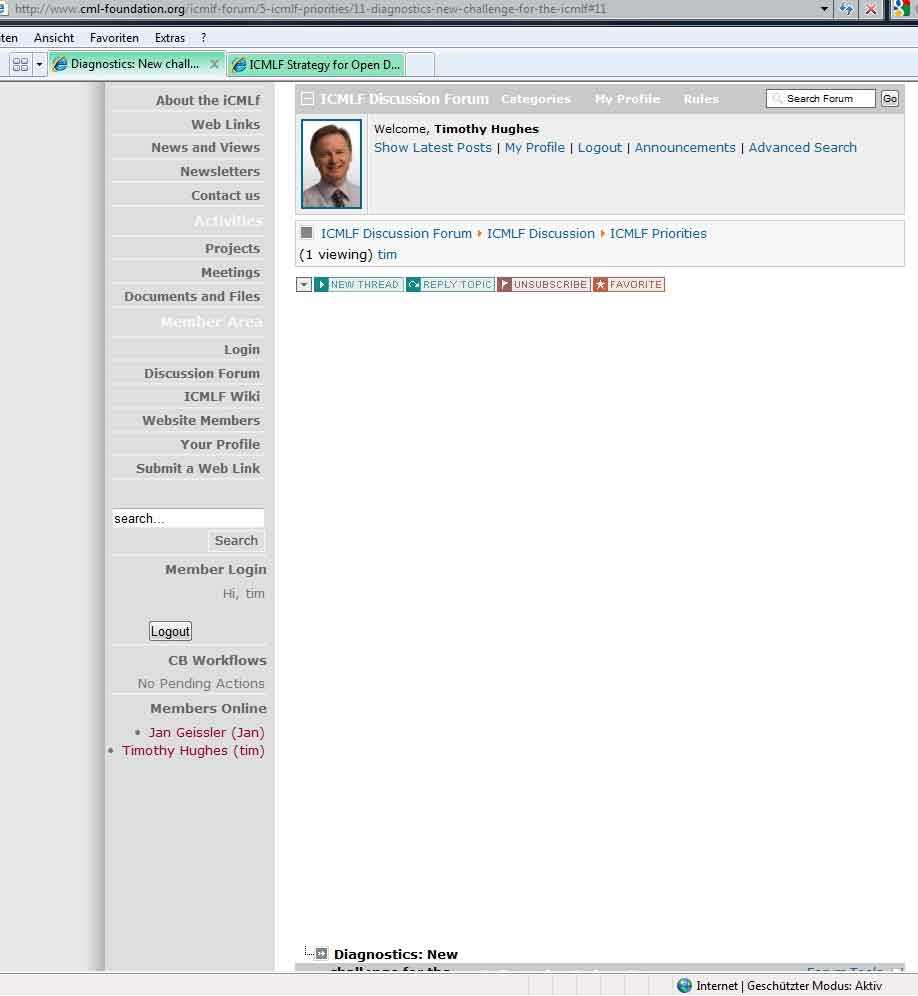
Task: Click the REPLY TOPIC button
Action: (450, 285)
